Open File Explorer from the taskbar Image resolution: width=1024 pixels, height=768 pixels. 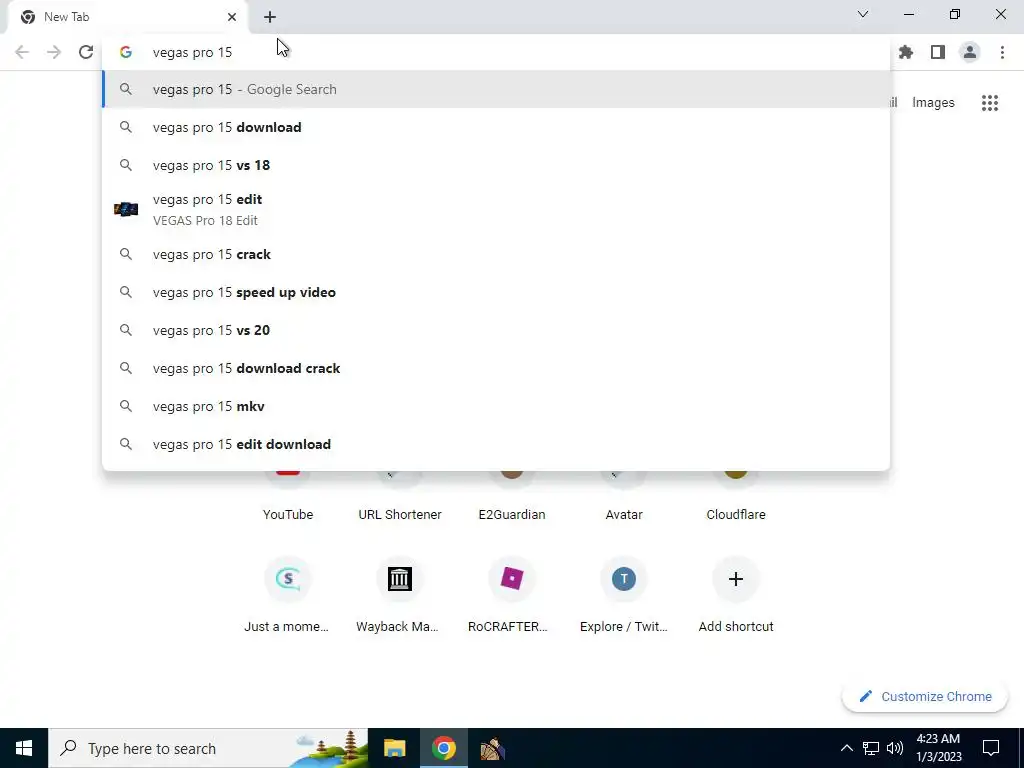click(x=394, y=748)
